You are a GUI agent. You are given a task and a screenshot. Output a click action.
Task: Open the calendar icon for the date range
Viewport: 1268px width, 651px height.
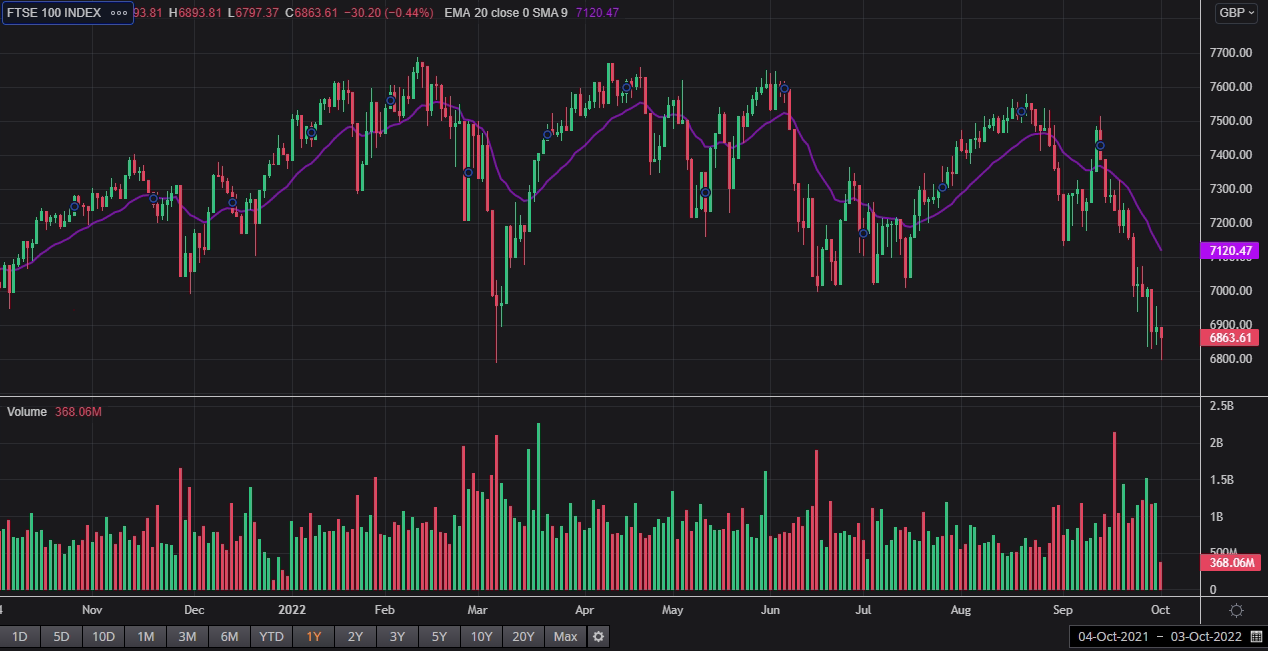(x=1256, y=637)
